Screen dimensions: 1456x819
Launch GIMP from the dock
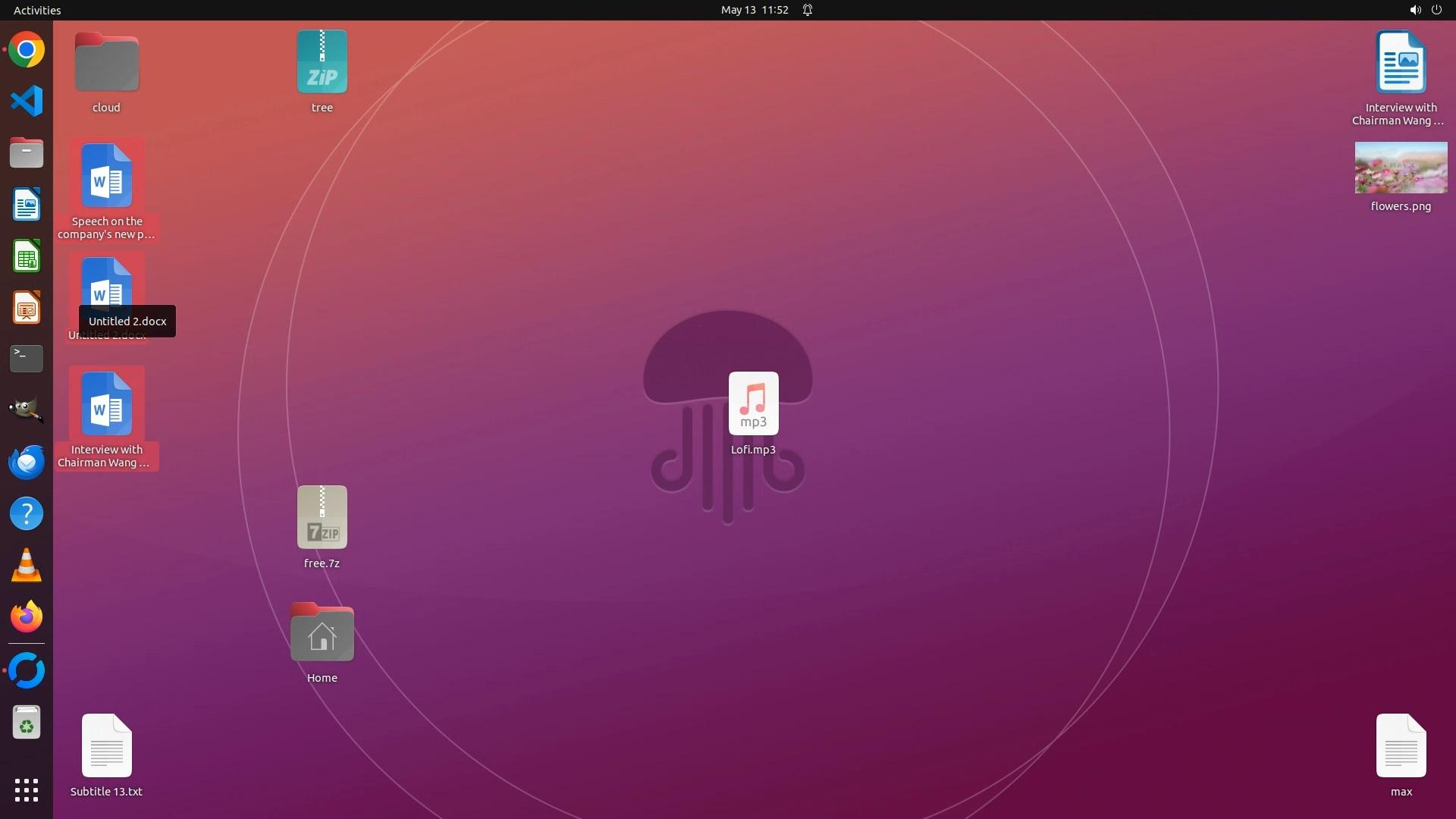[x=27, y=410]
